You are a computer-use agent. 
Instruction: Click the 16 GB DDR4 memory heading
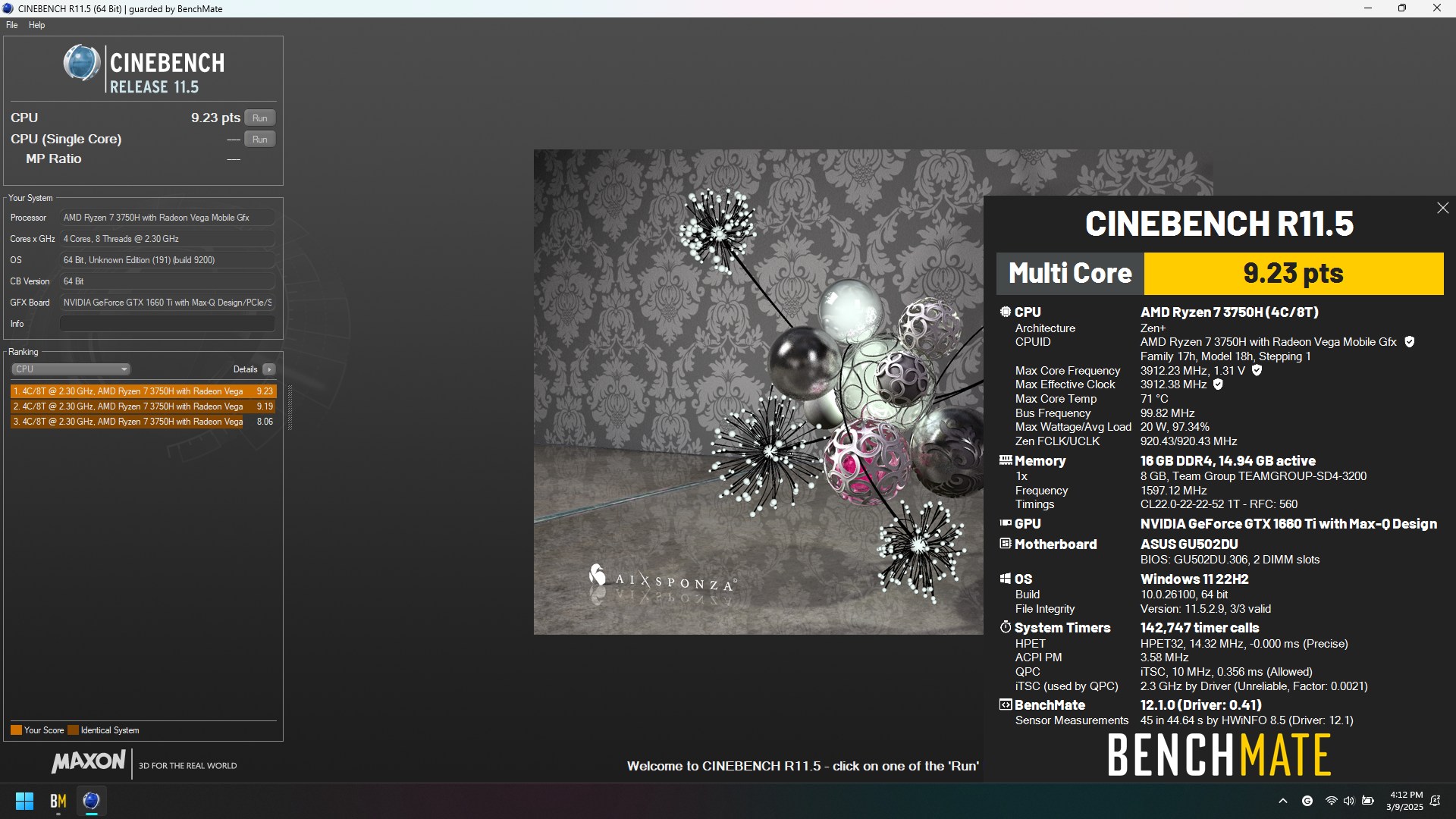[1228, 461]
